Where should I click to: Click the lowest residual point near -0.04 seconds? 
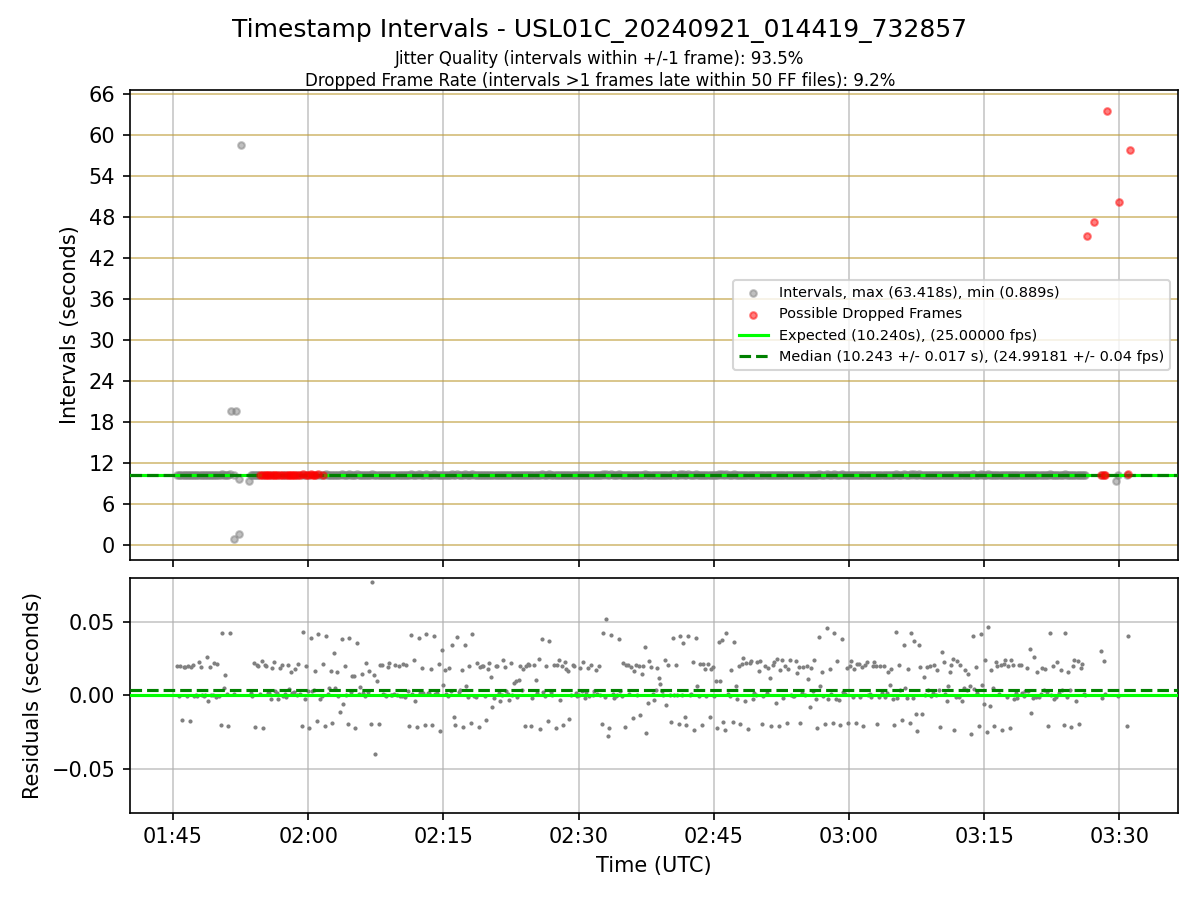(x=375, y=754)
